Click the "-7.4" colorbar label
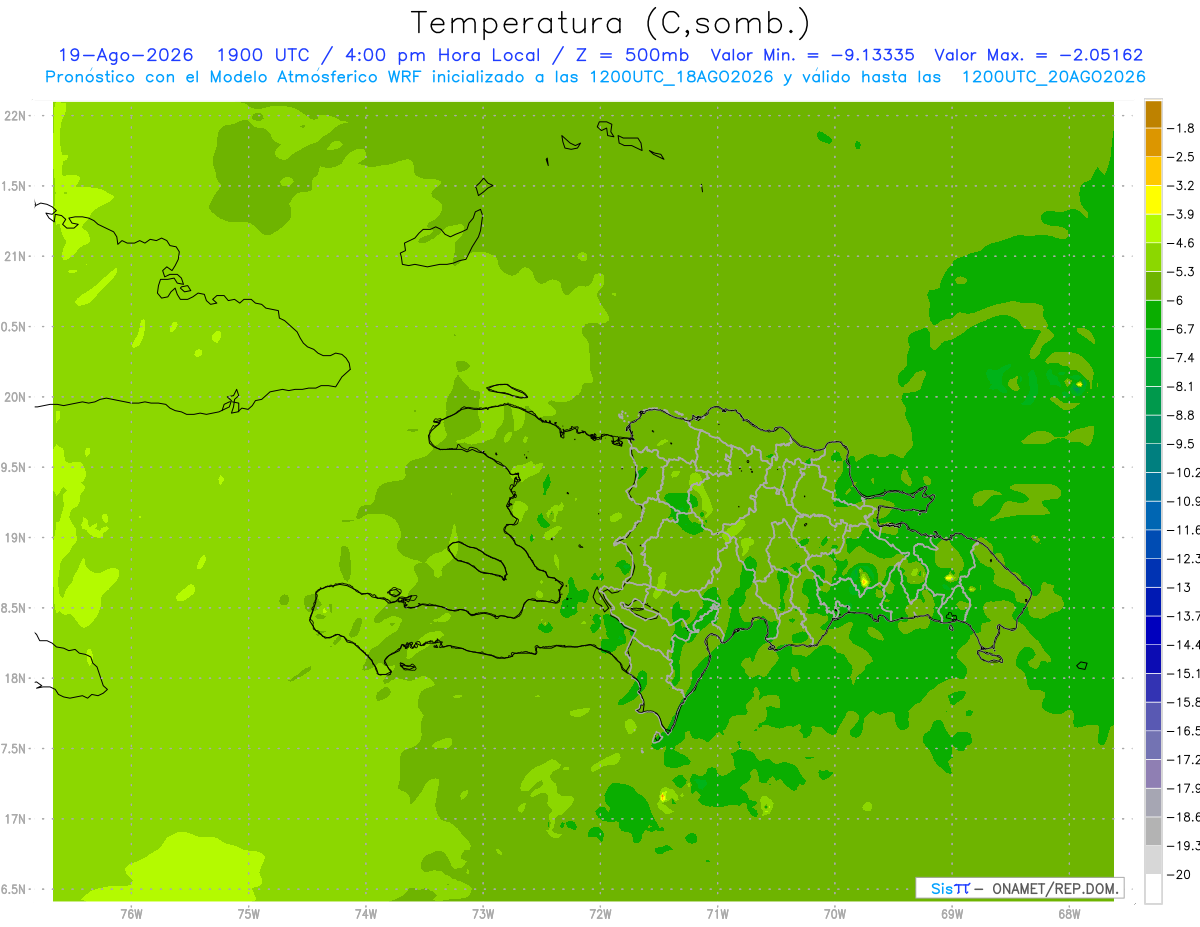 click(x=1183, y=357)
